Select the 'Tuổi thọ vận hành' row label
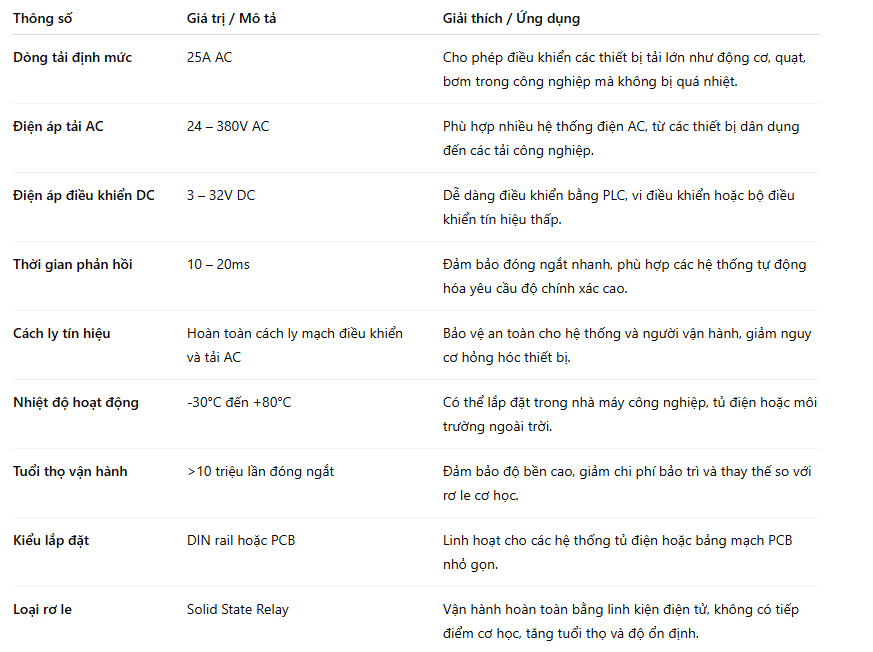873x652 pixels. coord(70,472)
